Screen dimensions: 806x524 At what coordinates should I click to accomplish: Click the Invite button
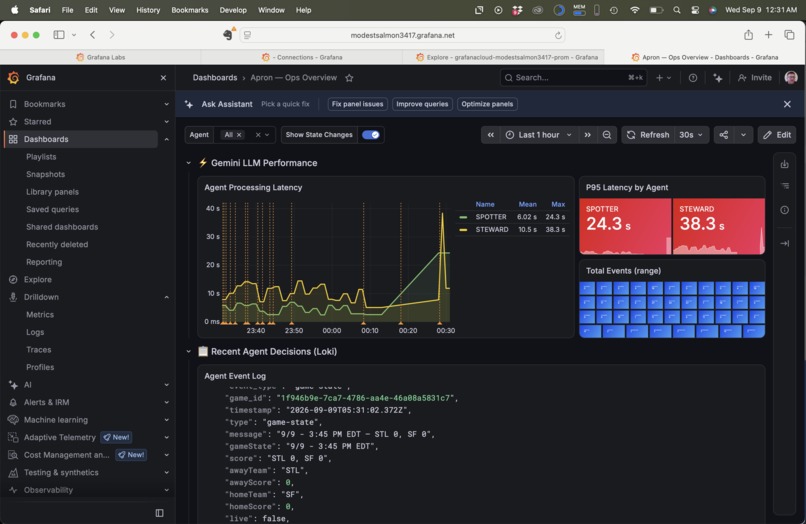point(755,78)
